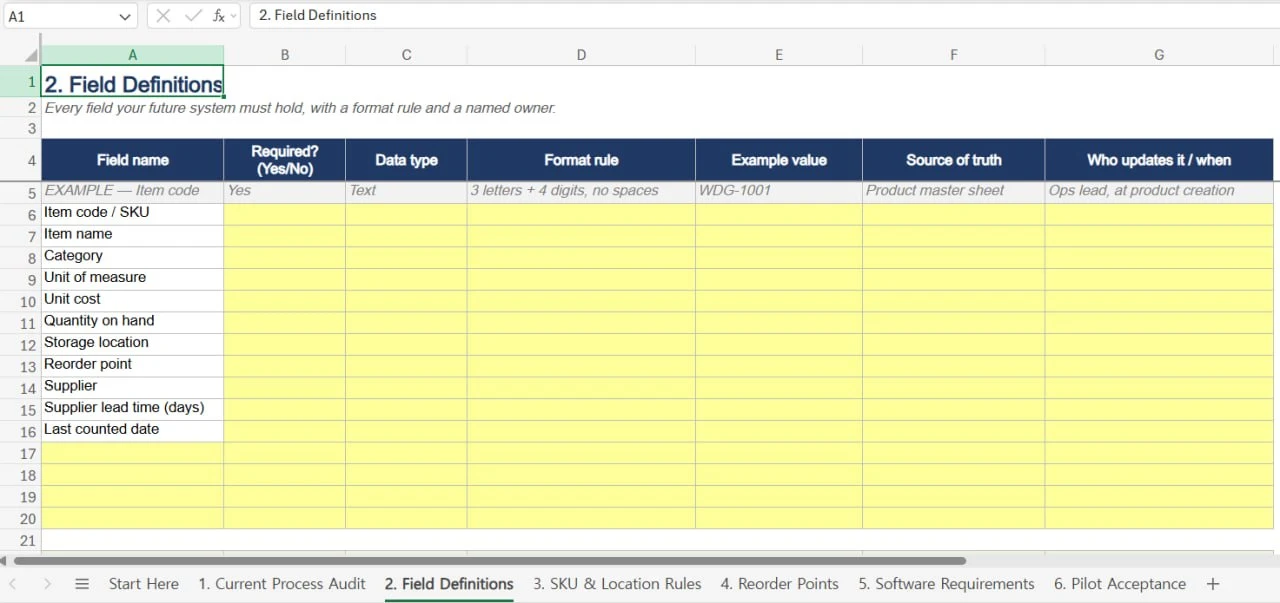Click the 'Reorder point' cell
The height and width of the screenshot is (603, 1280).
[132, 365]
